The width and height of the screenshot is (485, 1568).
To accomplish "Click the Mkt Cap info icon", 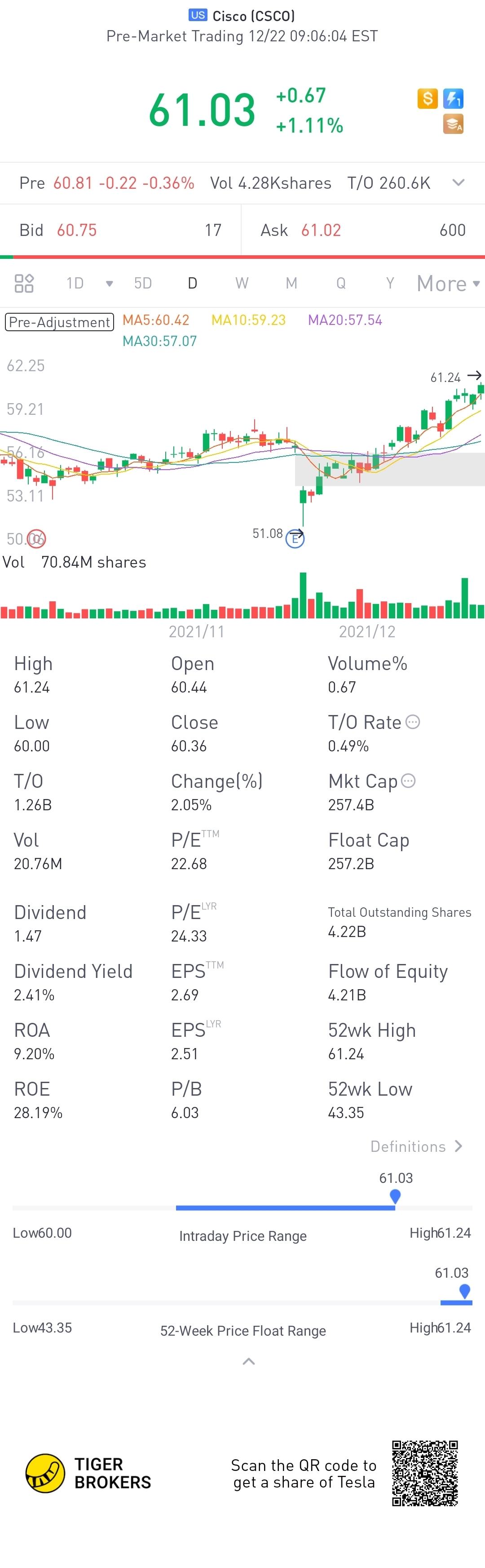I will click(x=408, y=780).
